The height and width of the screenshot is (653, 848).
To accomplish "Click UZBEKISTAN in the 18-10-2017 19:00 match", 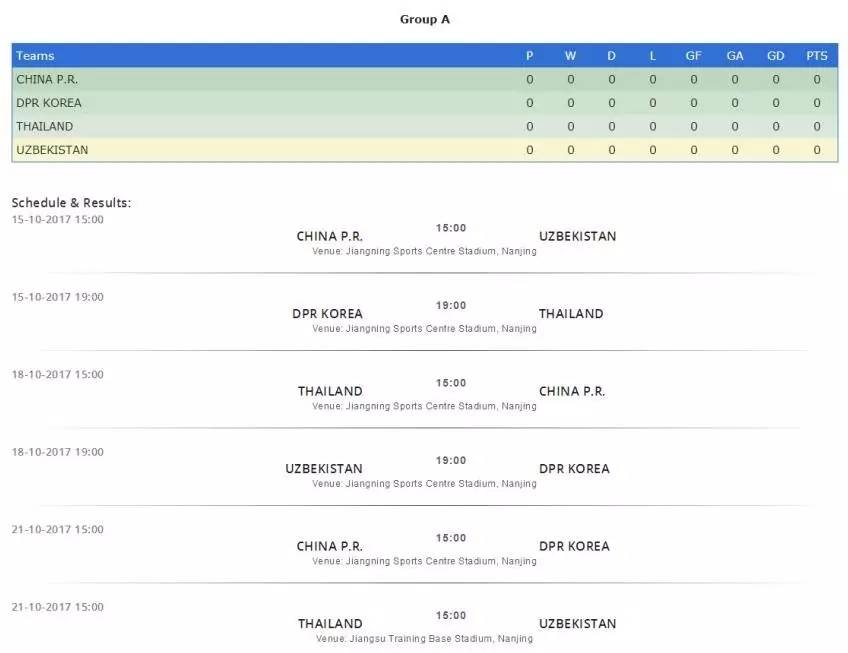I will (x=324, y=469).
